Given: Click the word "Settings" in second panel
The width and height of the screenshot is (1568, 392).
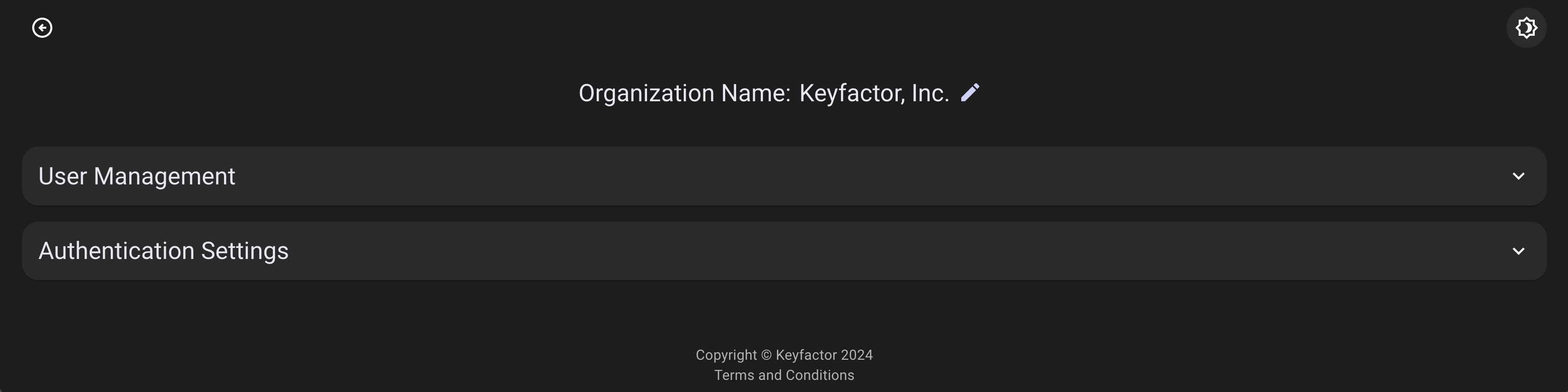Looking at the screenshot, I should click(x=245, y=251).
